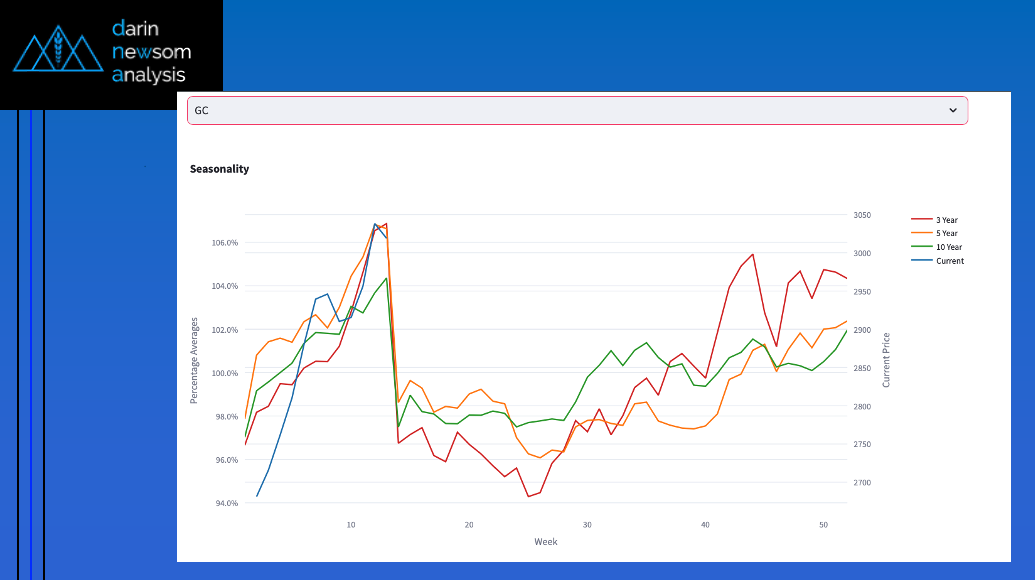Open the GC symbol dropdown
Viewport: 1035px width, 580px height.
577,111
